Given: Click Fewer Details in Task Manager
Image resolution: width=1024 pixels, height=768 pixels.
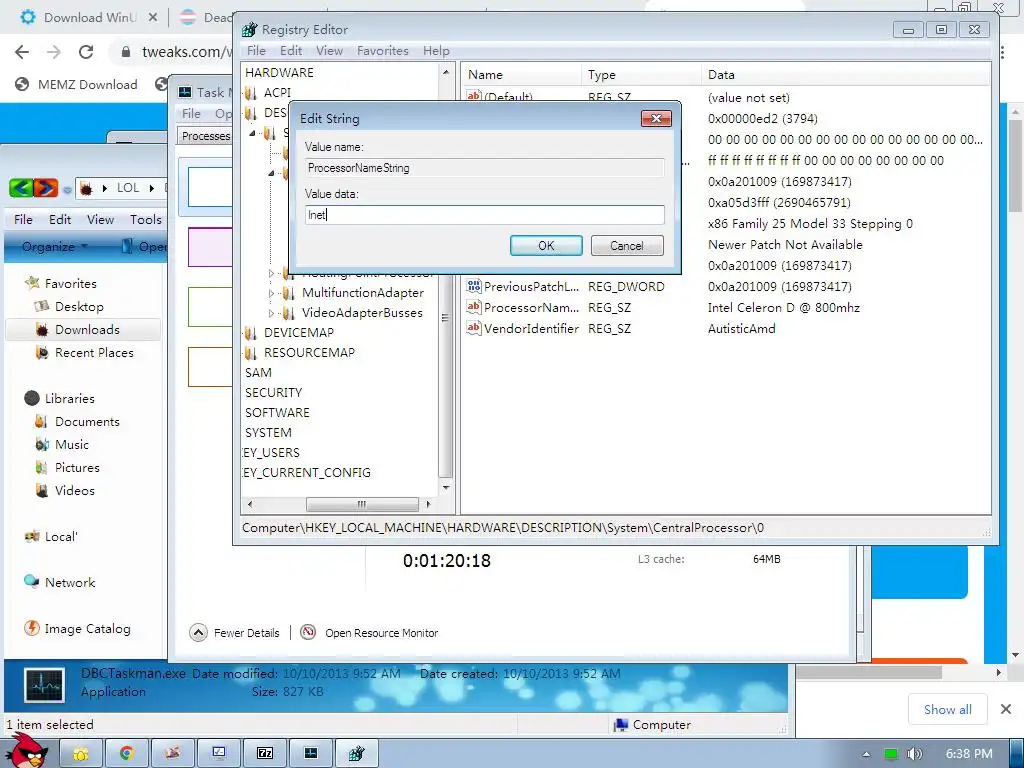Looking at the screenshot, I should point(234,633).
